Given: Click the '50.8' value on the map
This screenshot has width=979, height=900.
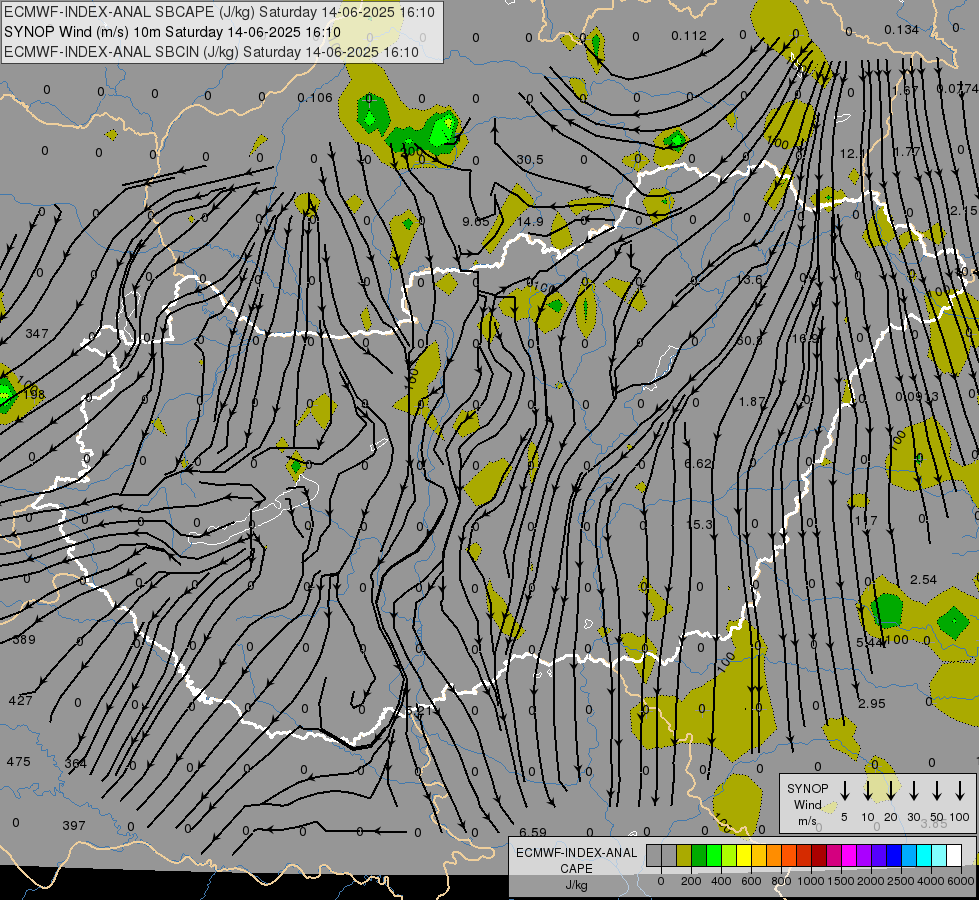Looking at the screenshot, I should [x=749, y=340].
